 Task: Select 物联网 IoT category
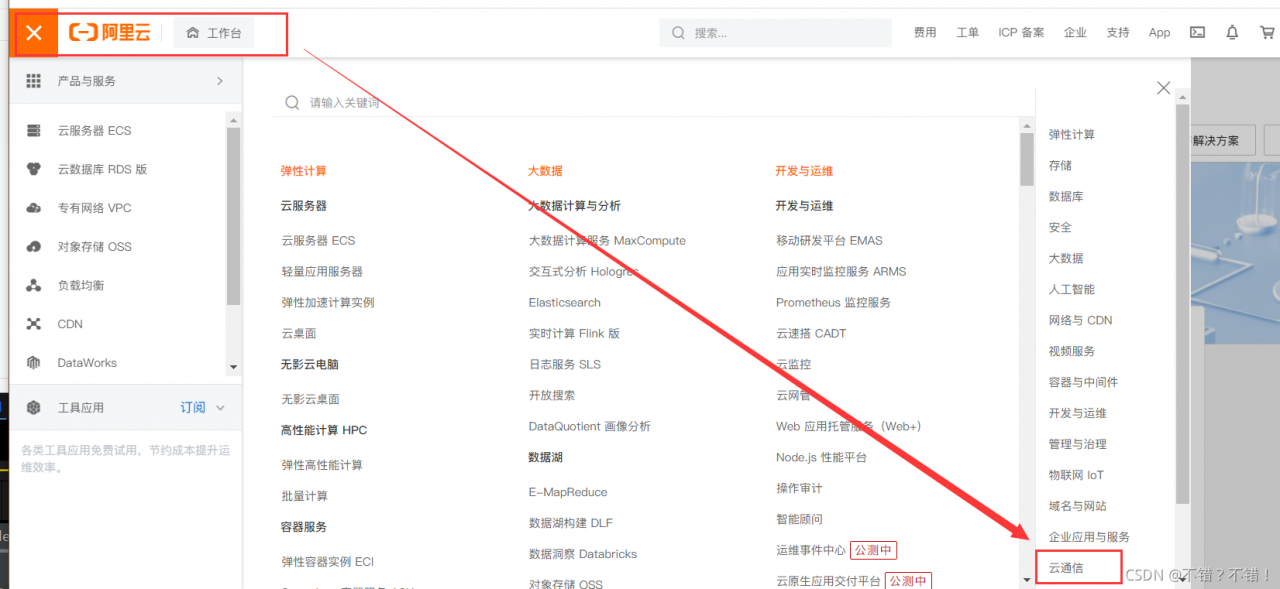(x=1076, y=475)
